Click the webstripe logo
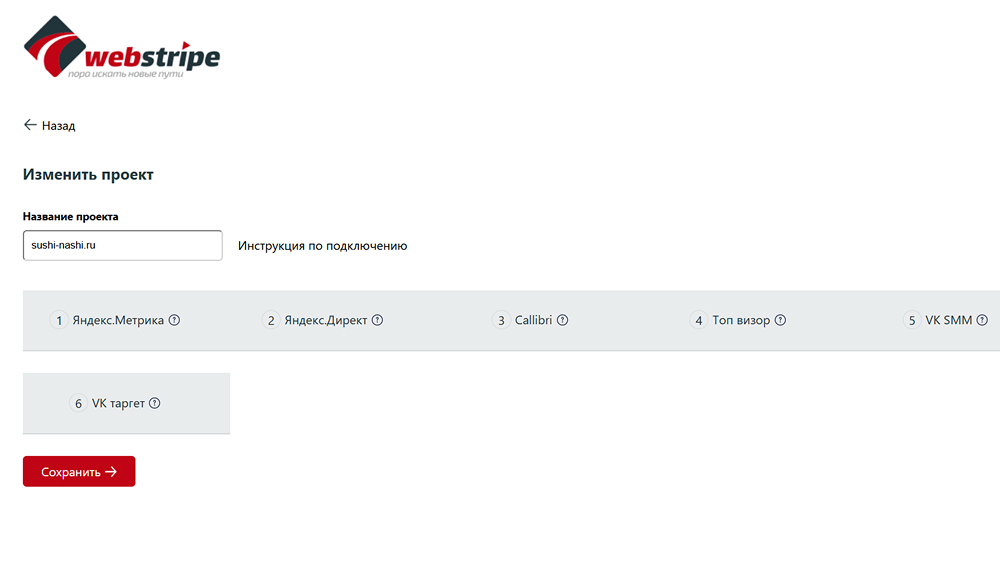 tap(122, 47)
